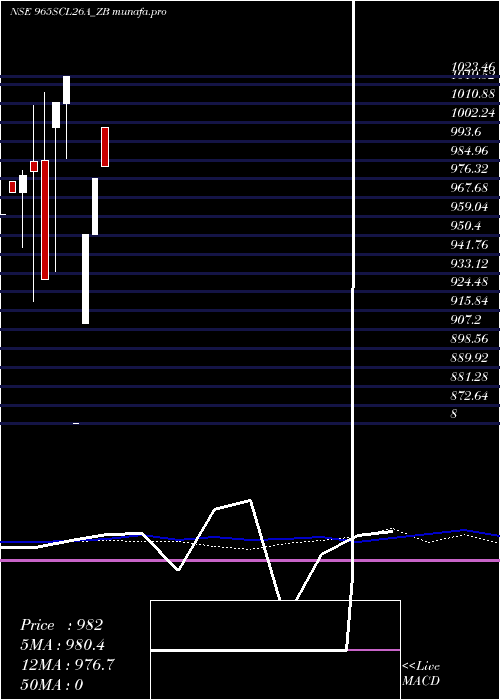Click the 967.68 price axis label
This screenshot has height=700, width=500.
tap(469, 188)
